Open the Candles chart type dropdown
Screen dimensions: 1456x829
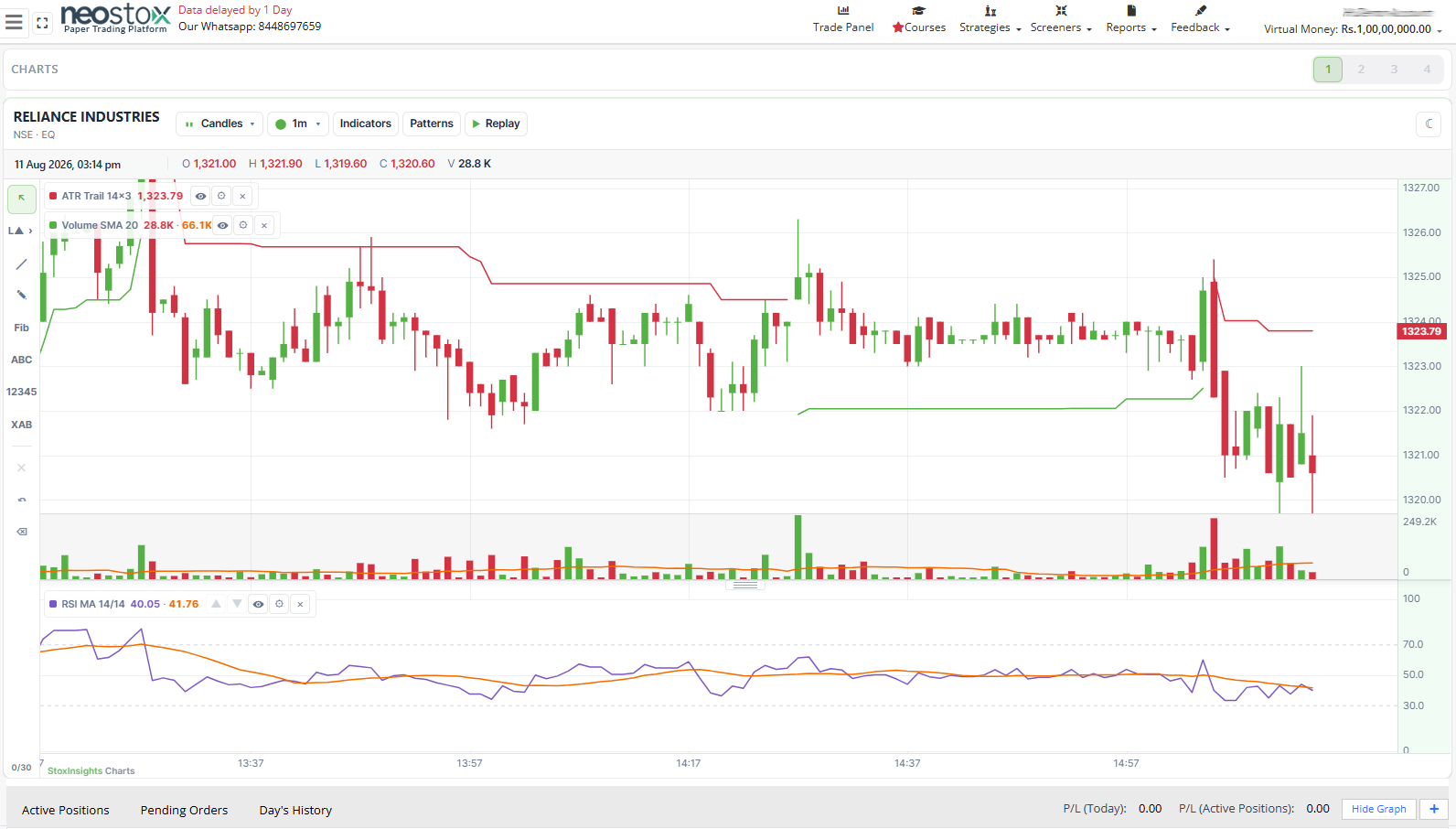pos(219,124)
